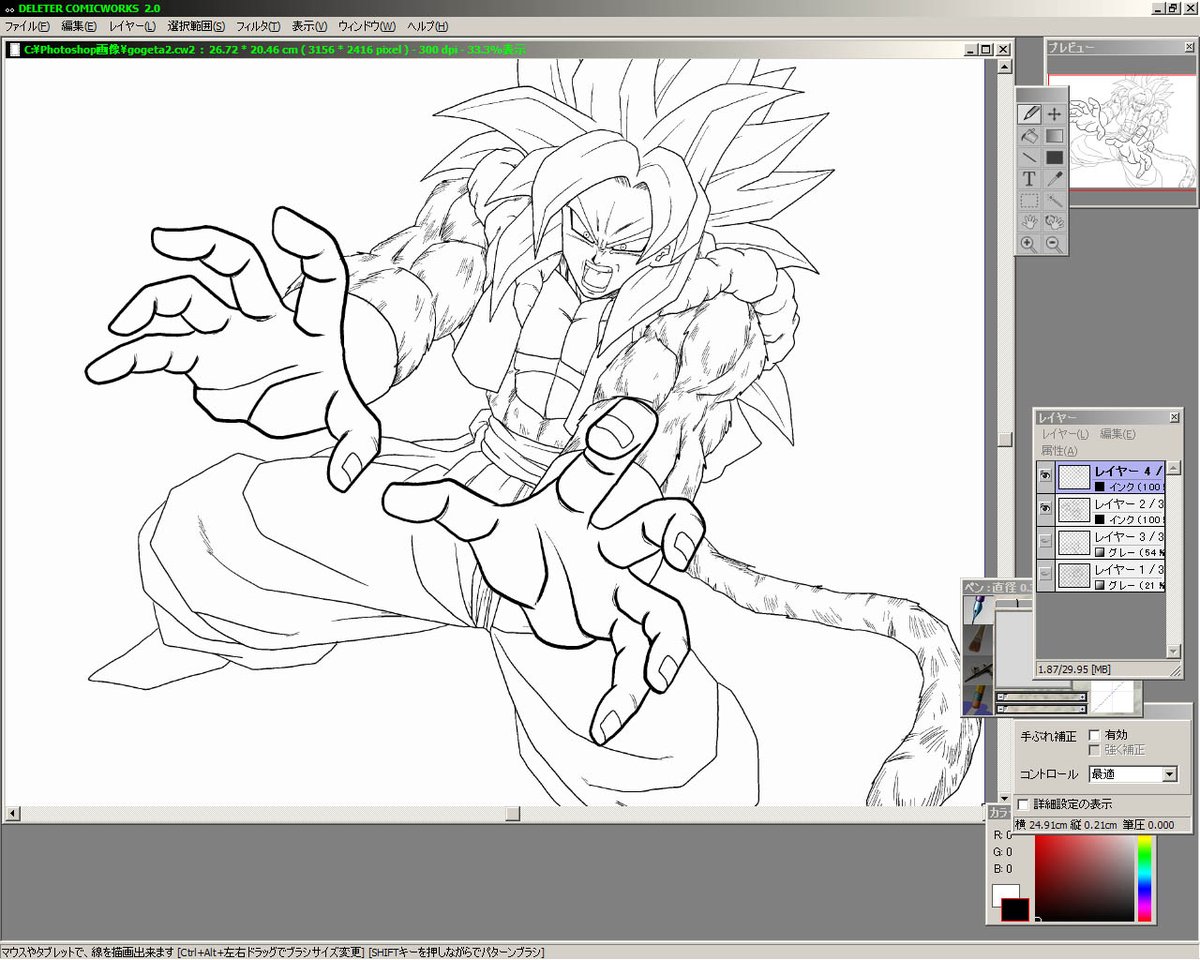Open the 属性(A) menu in the layers panel
The width and height of the screenshot is (1200, 960).
pyautogui.click(x=1058, y=452)
